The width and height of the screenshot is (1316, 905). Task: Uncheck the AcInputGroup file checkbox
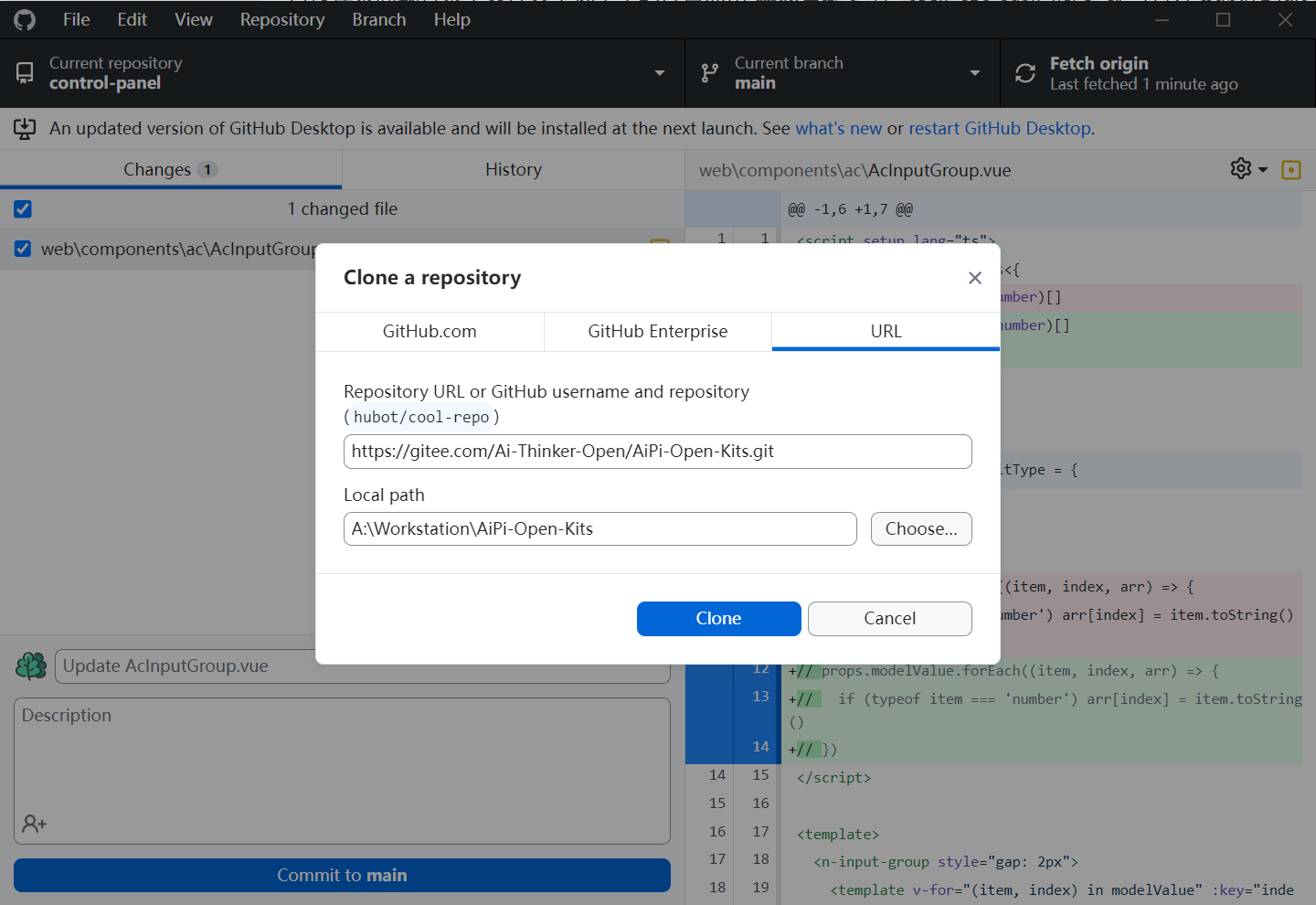[23, 249]
